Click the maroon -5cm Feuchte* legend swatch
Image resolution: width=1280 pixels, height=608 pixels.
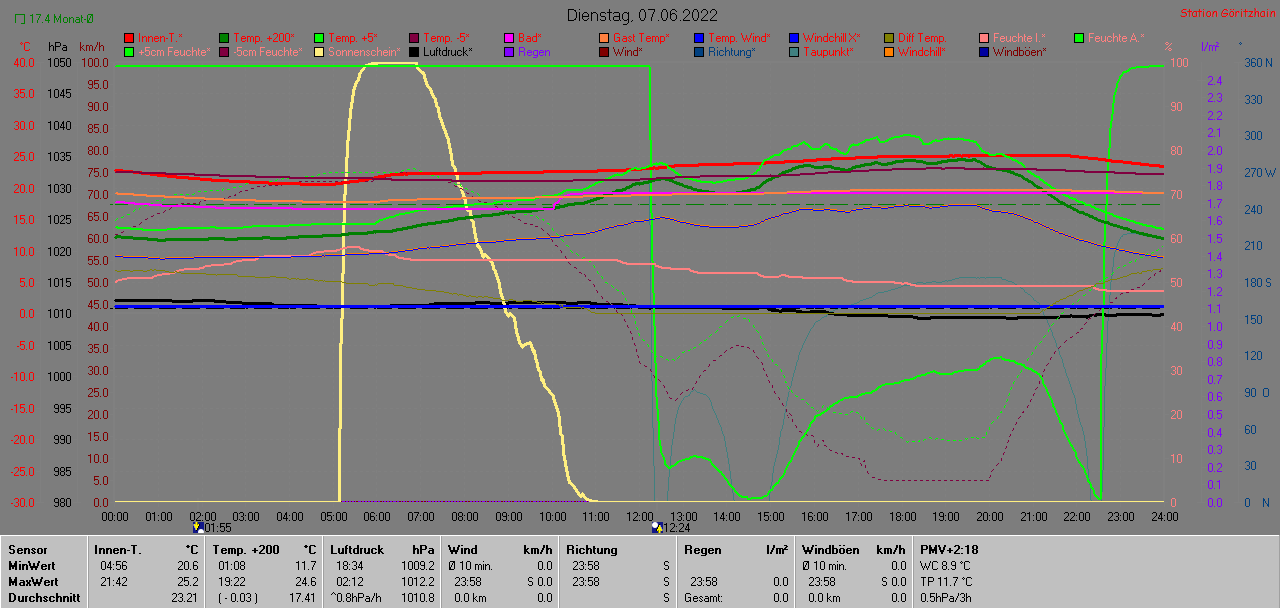[224, 52]
